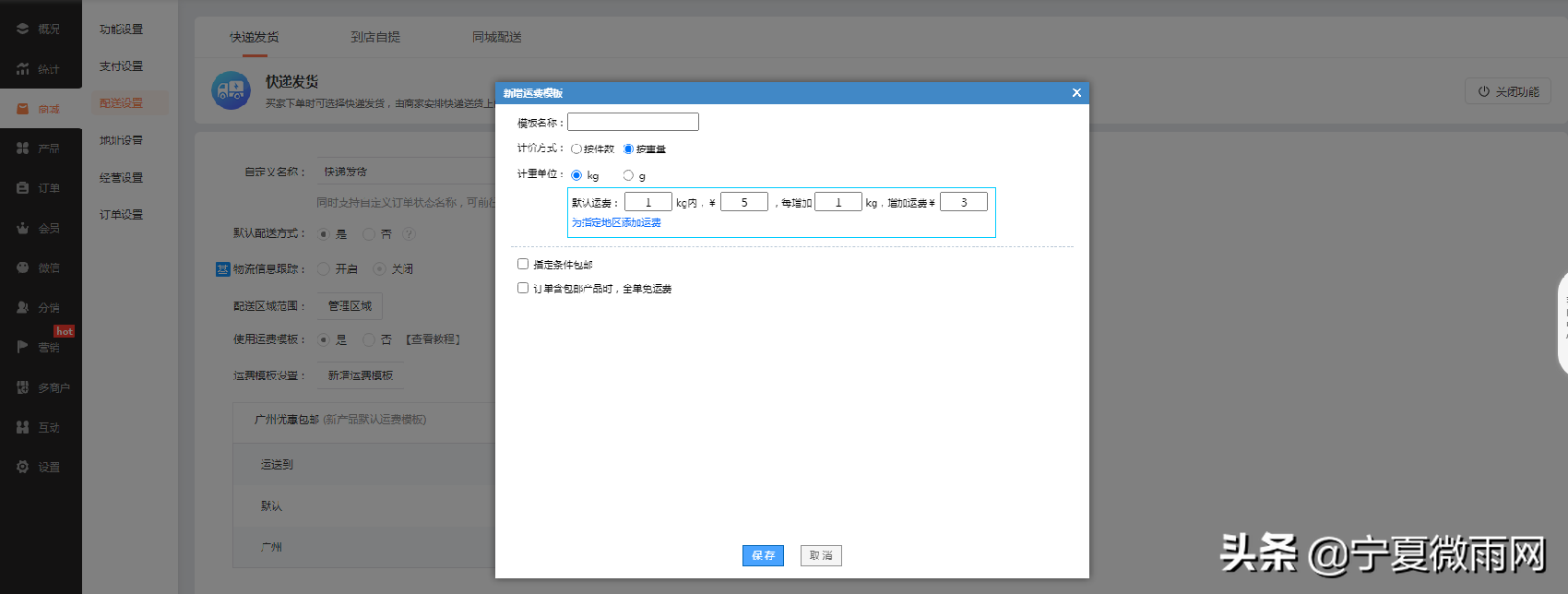Click the 取消 cancel button
The width and height of the screenshot is (1568, 594).
tap(821, 555)
